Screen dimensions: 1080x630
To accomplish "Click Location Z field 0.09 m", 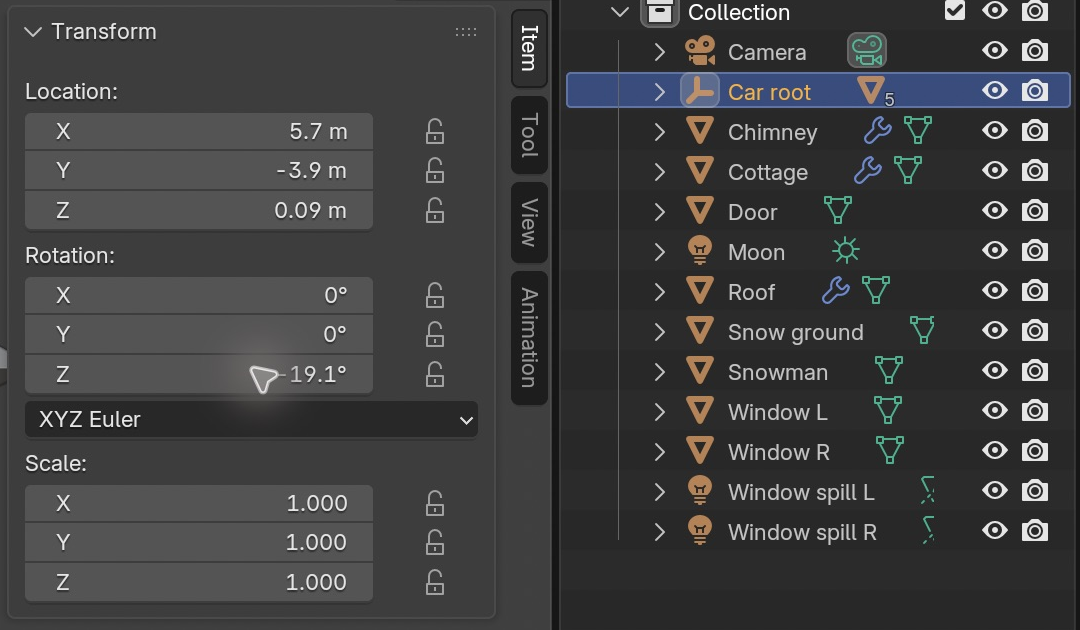I will pyautogui.click(x=199, y=210).
